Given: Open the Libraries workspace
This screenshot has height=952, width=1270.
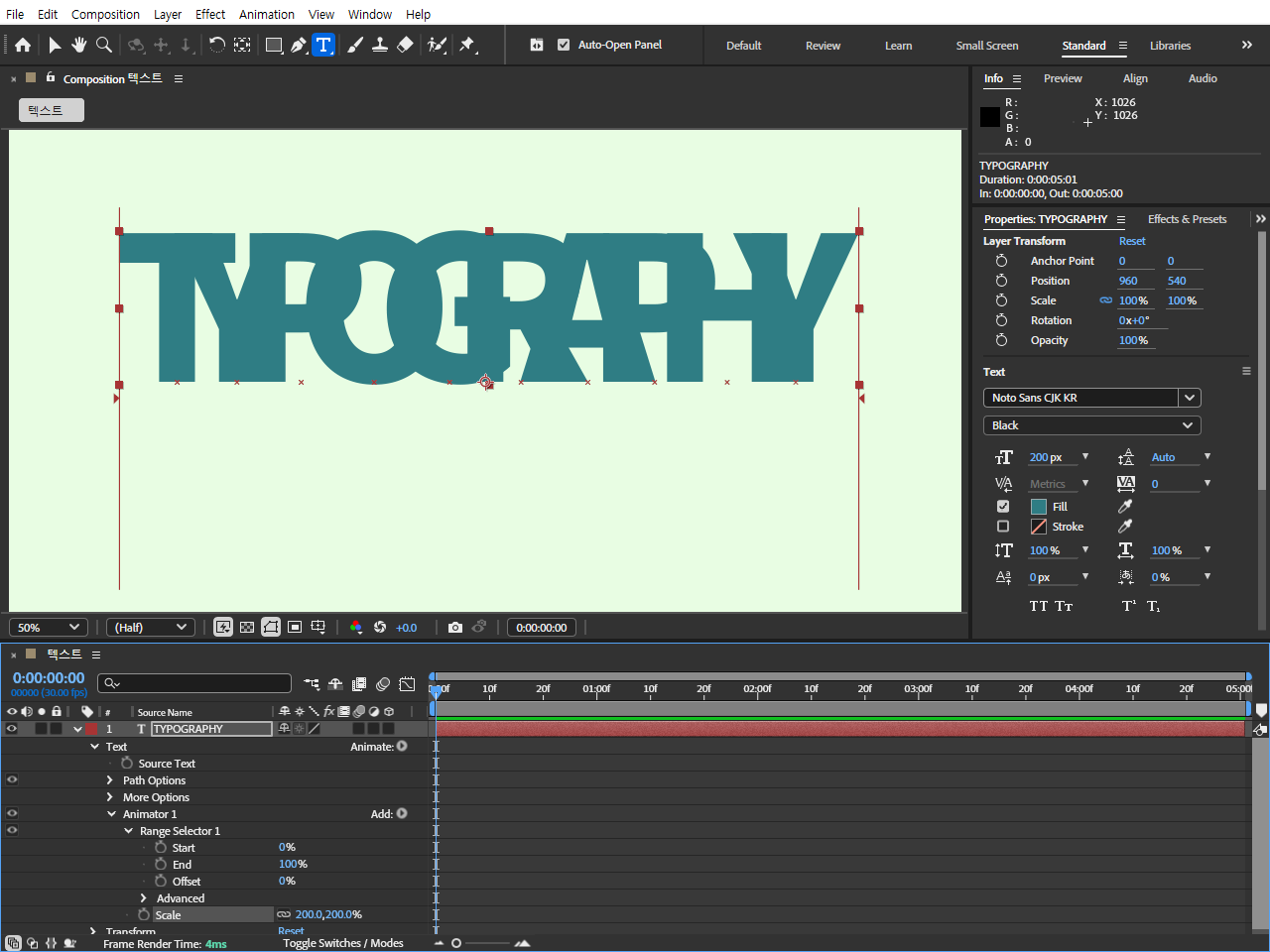Looking at the screenshot, I should (x=1171, y=46).
